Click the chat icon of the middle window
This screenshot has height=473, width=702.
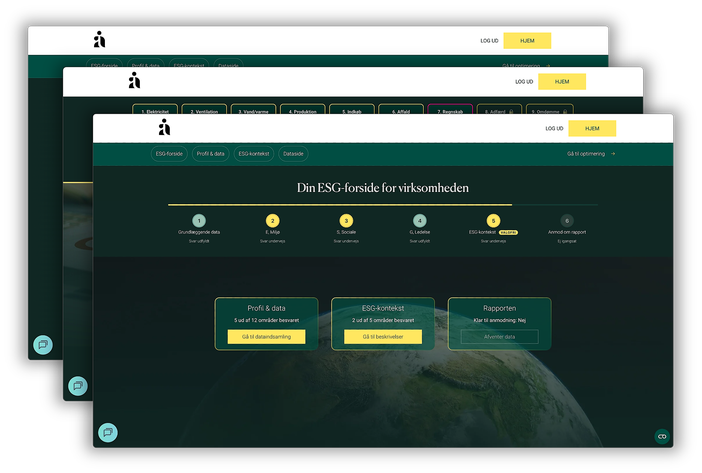77,386
